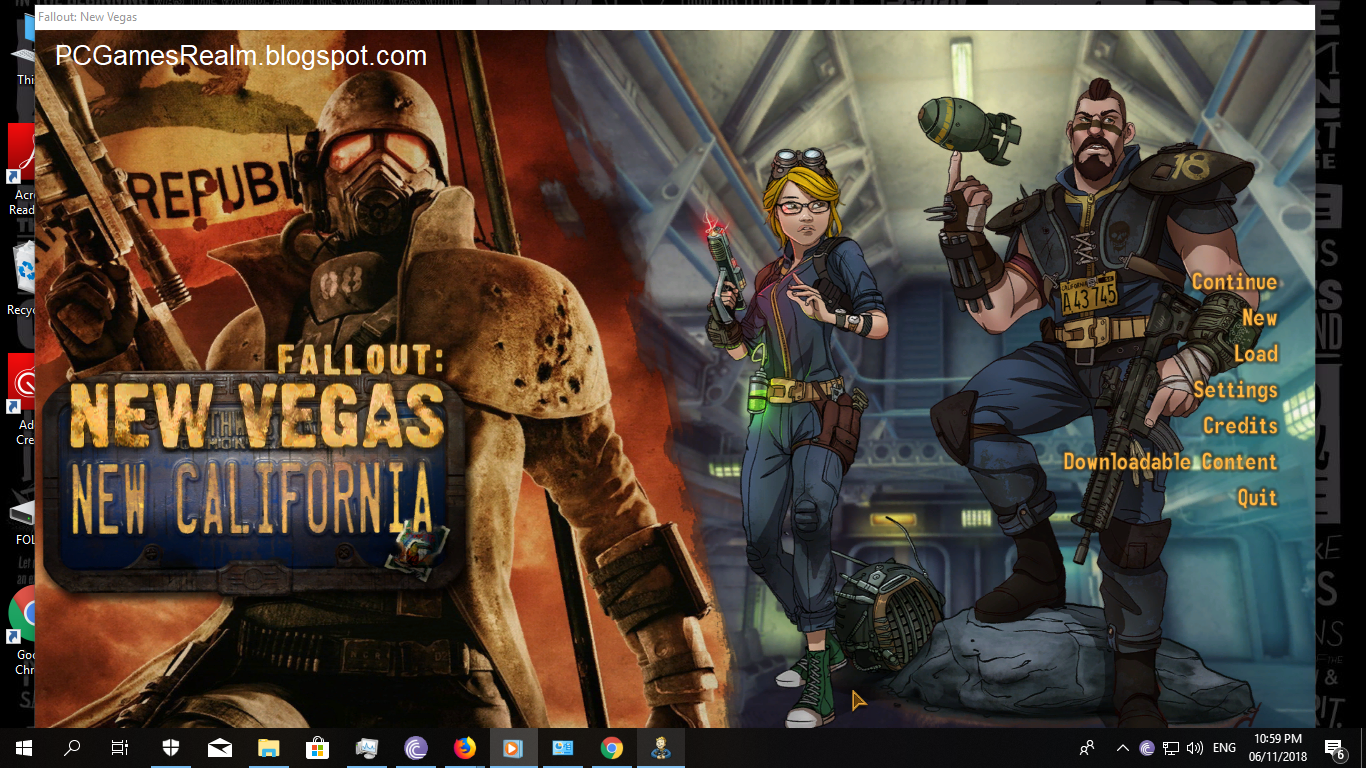
Task: Select the Google Chrome desktop shortcut
Action: tap(20, 630)
